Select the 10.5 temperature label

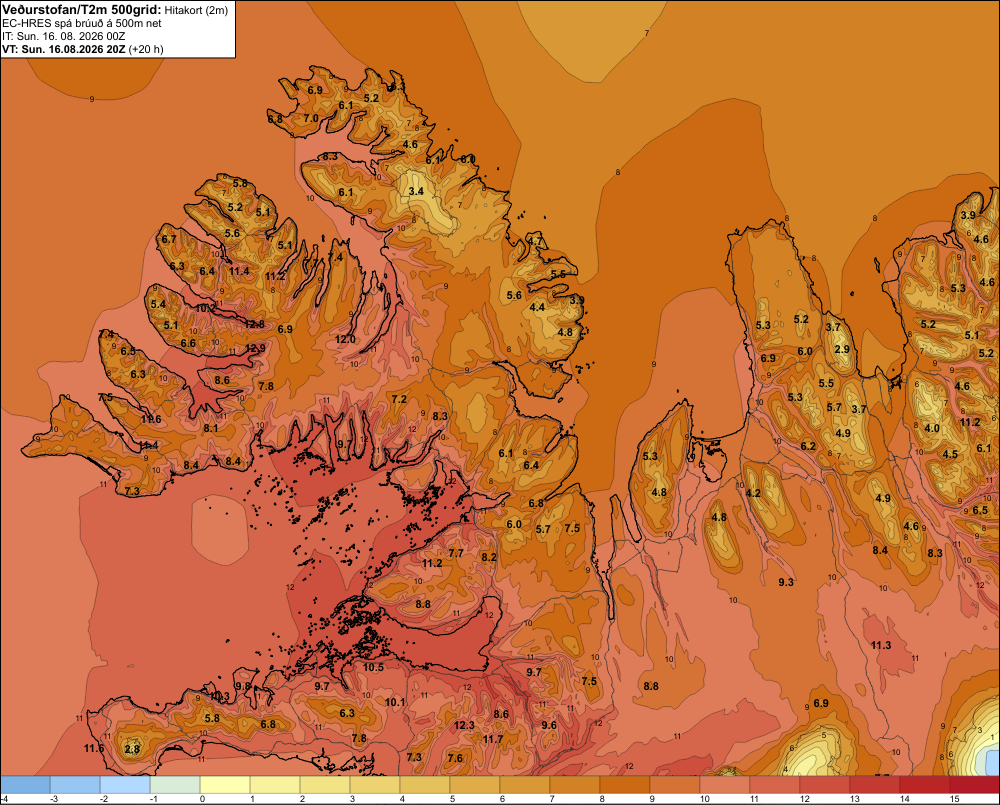[373, 667]
